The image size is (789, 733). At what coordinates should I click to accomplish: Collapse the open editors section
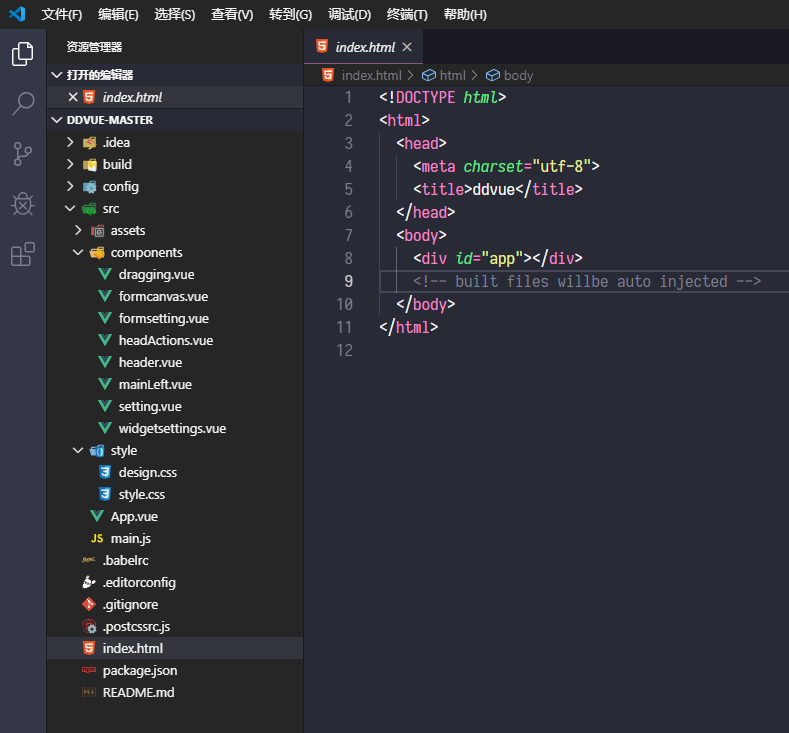point(57,75)
